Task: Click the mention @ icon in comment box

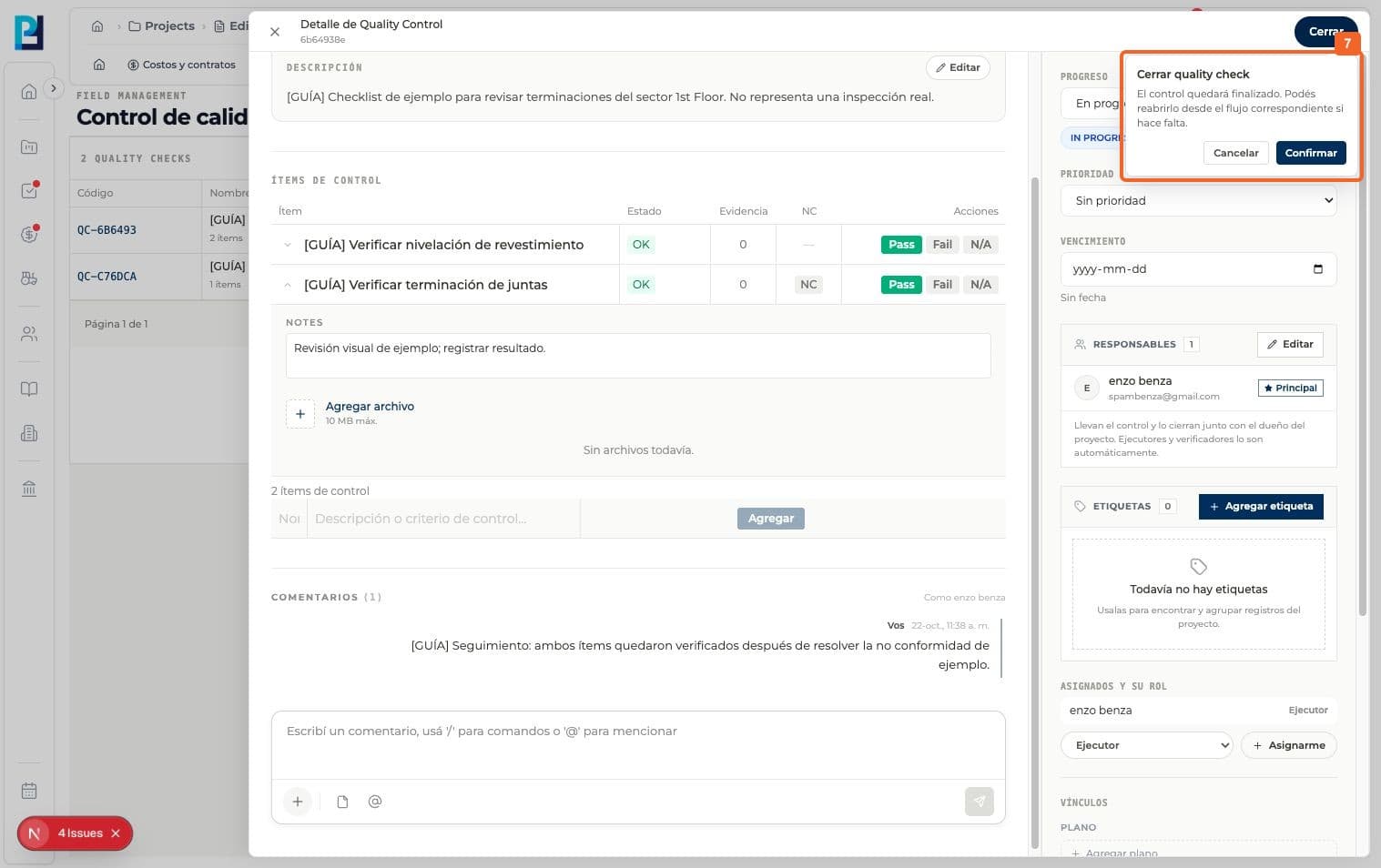Action: tap(375, 802)
